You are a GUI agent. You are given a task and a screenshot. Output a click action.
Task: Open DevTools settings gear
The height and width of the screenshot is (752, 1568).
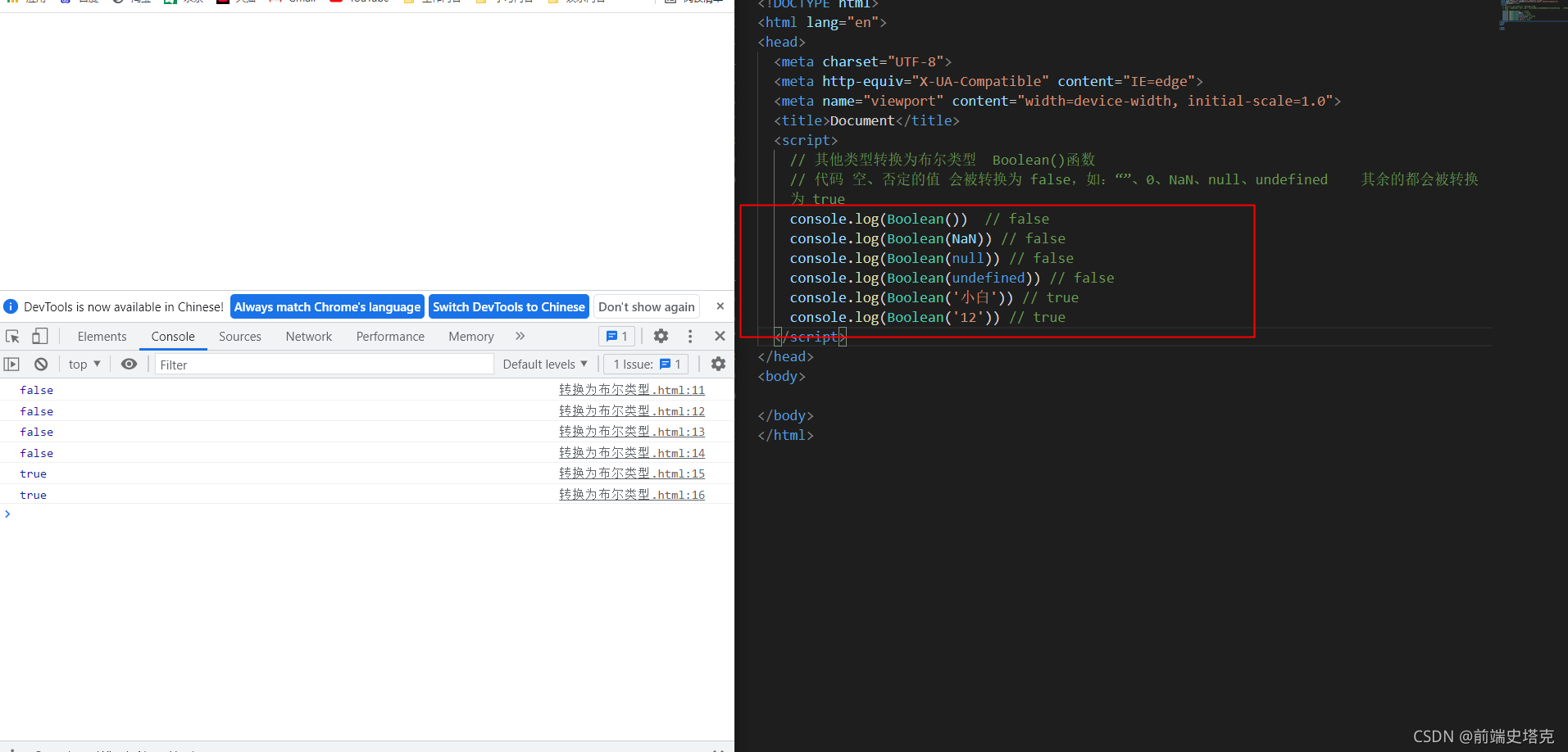[661, 336]
